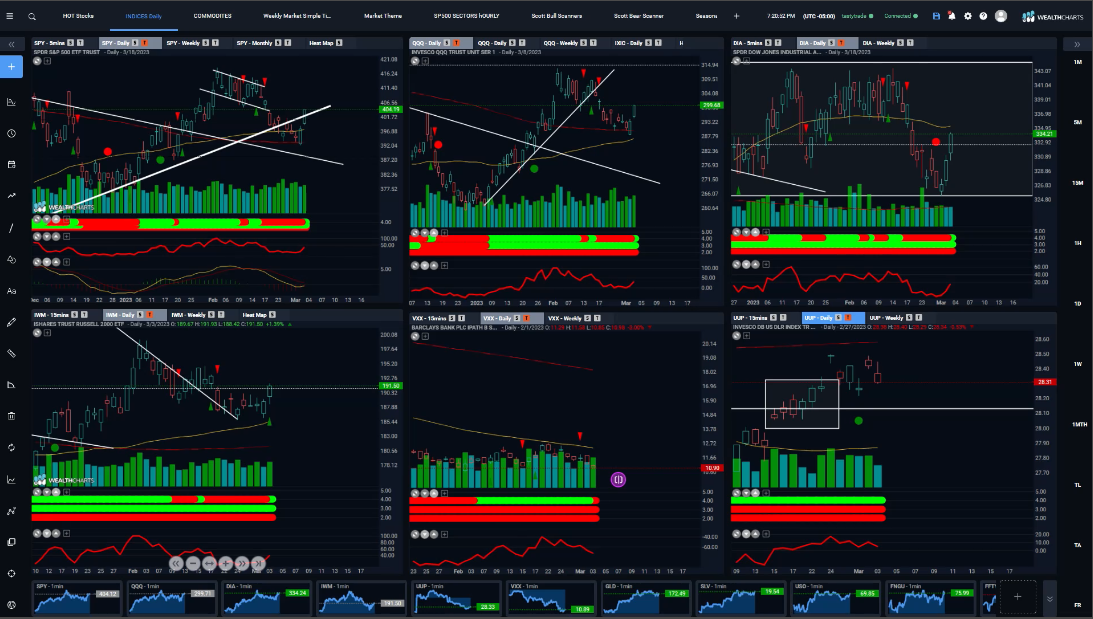Select the Aa text annotation tool

pyautogui.click(x=11, y=291)
